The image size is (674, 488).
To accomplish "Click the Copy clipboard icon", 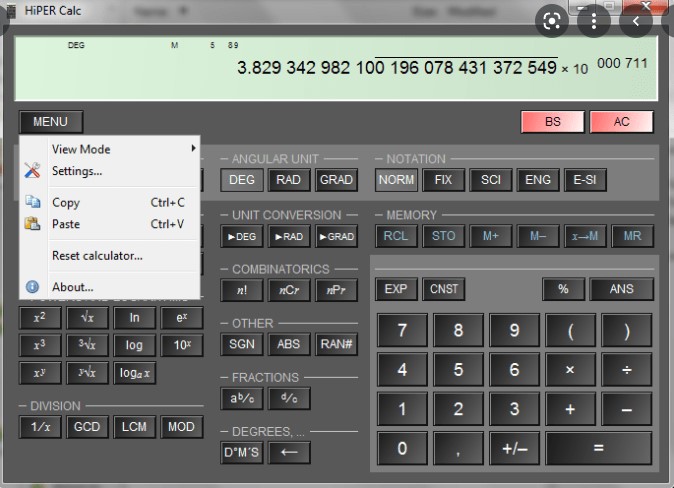I will tap(32, 202).
